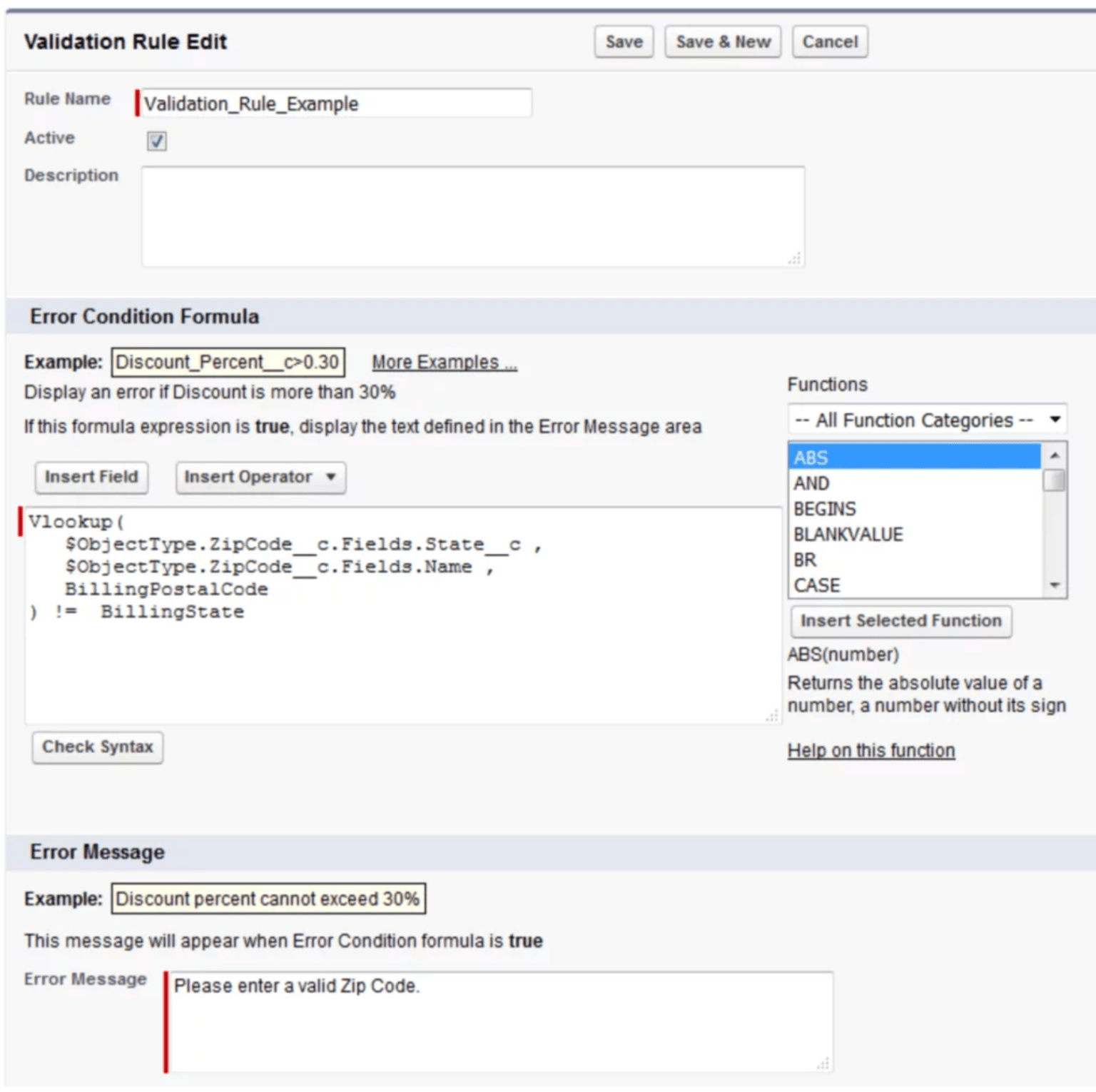Open Help on this function

point(871,750)
